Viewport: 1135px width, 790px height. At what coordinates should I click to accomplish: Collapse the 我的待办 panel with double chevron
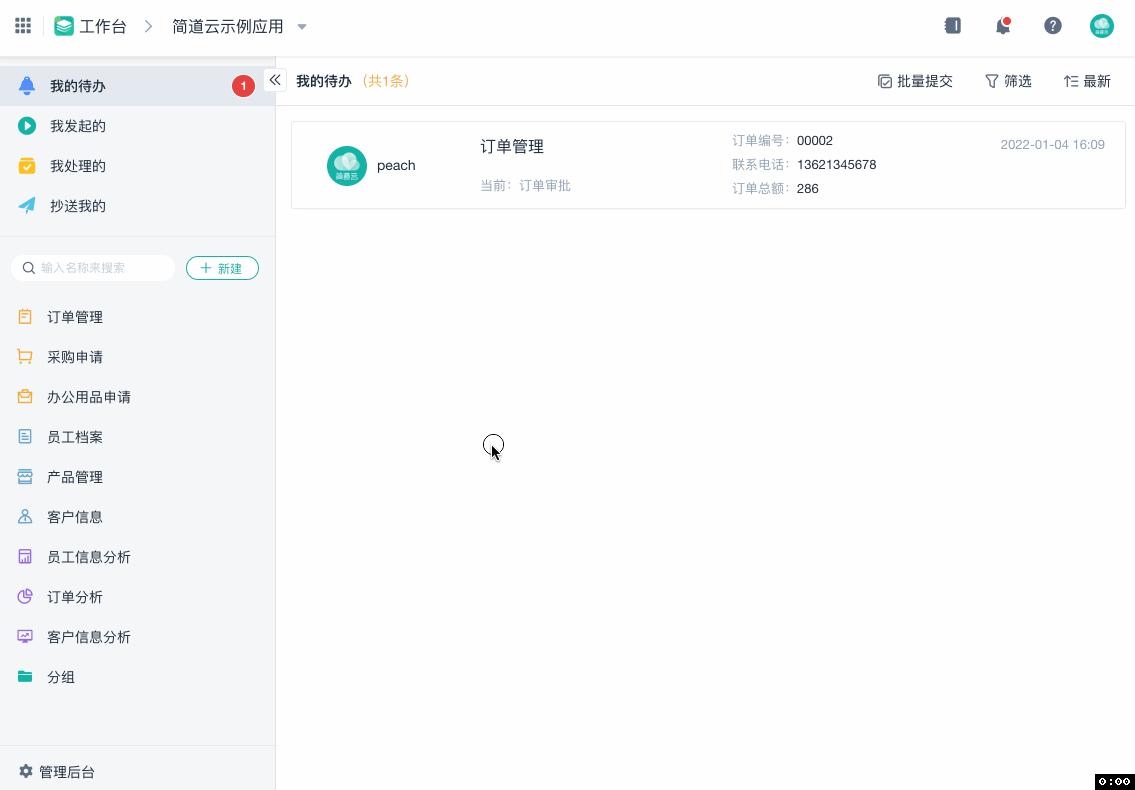275,80
